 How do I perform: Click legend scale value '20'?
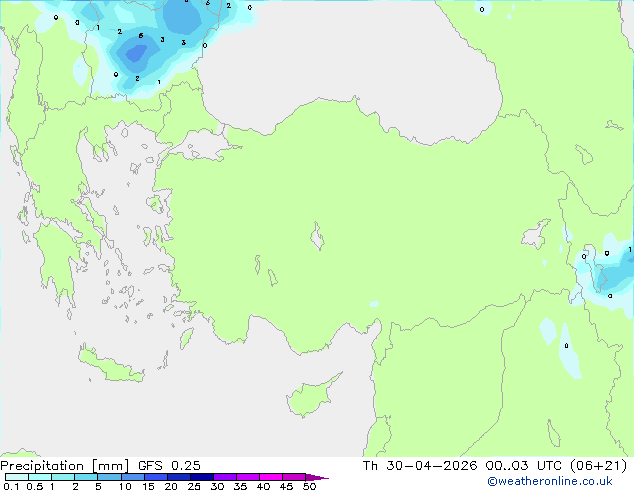click(x=171, y=486)
